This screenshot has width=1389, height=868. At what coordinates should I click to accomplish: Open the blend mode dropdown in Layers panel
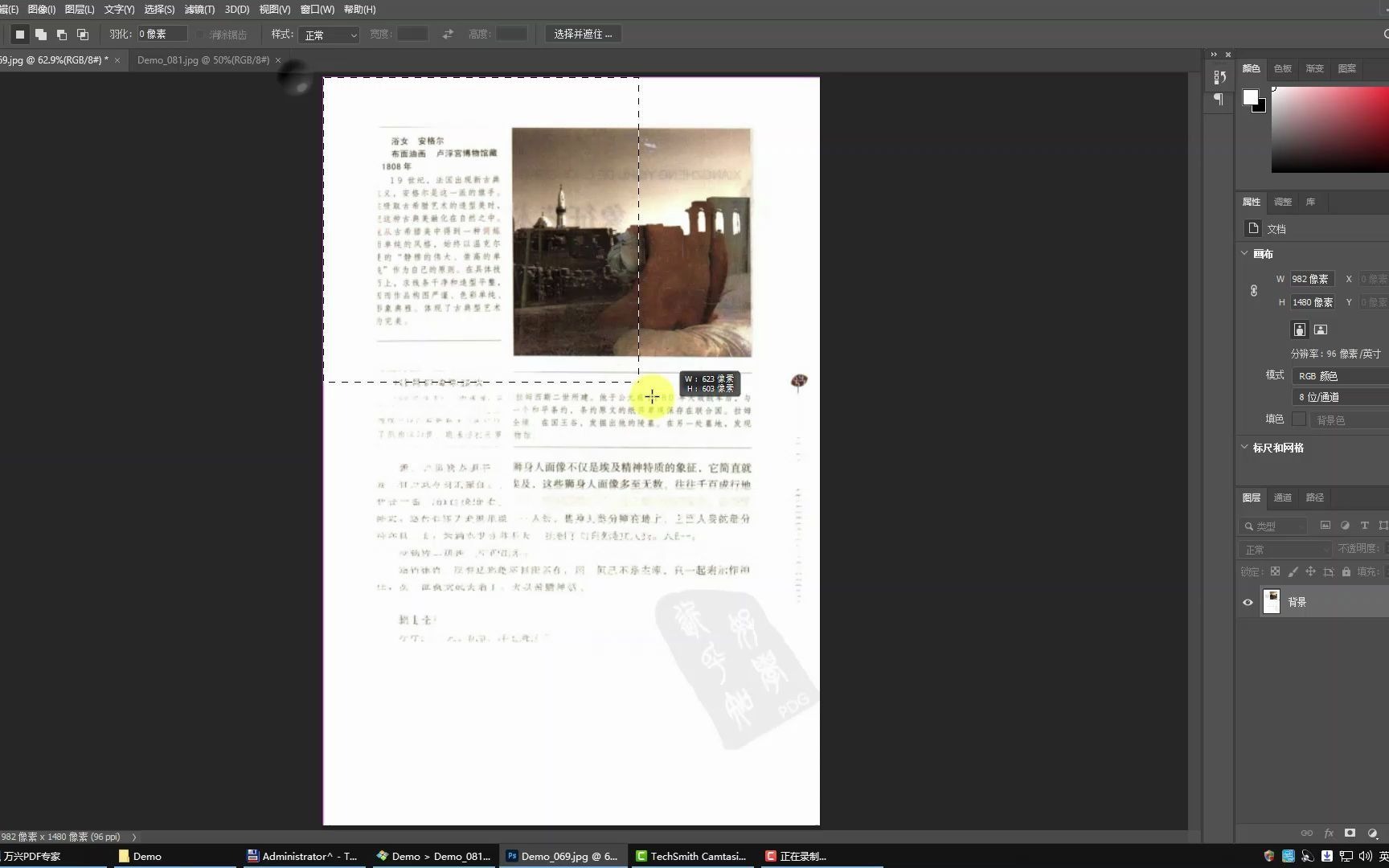[x=1283, y=549]
